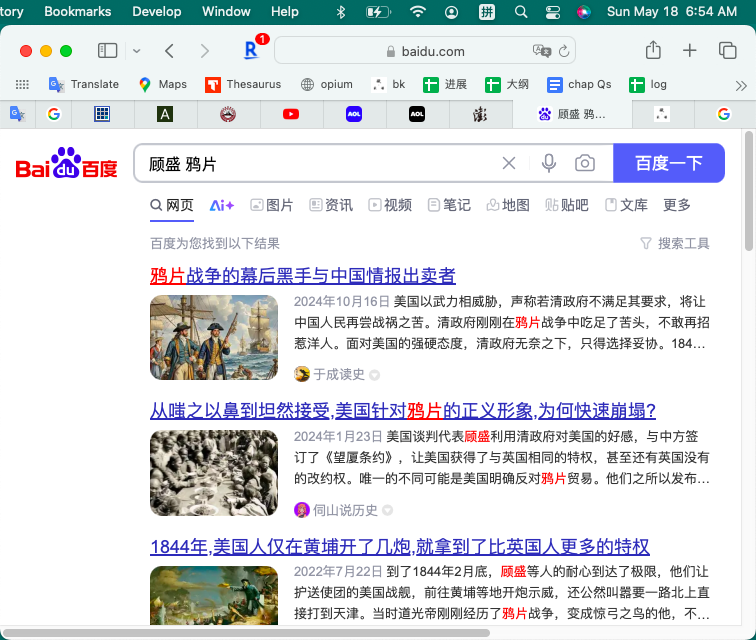Toggle the Safari sidebar
The image size is (756, 640).
click(107, 50)
